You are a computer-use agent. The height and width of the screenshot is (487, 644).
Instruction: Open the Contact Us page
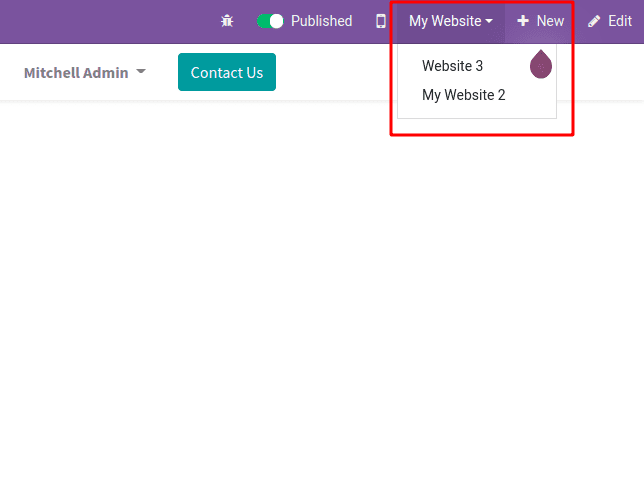point(227,72)
